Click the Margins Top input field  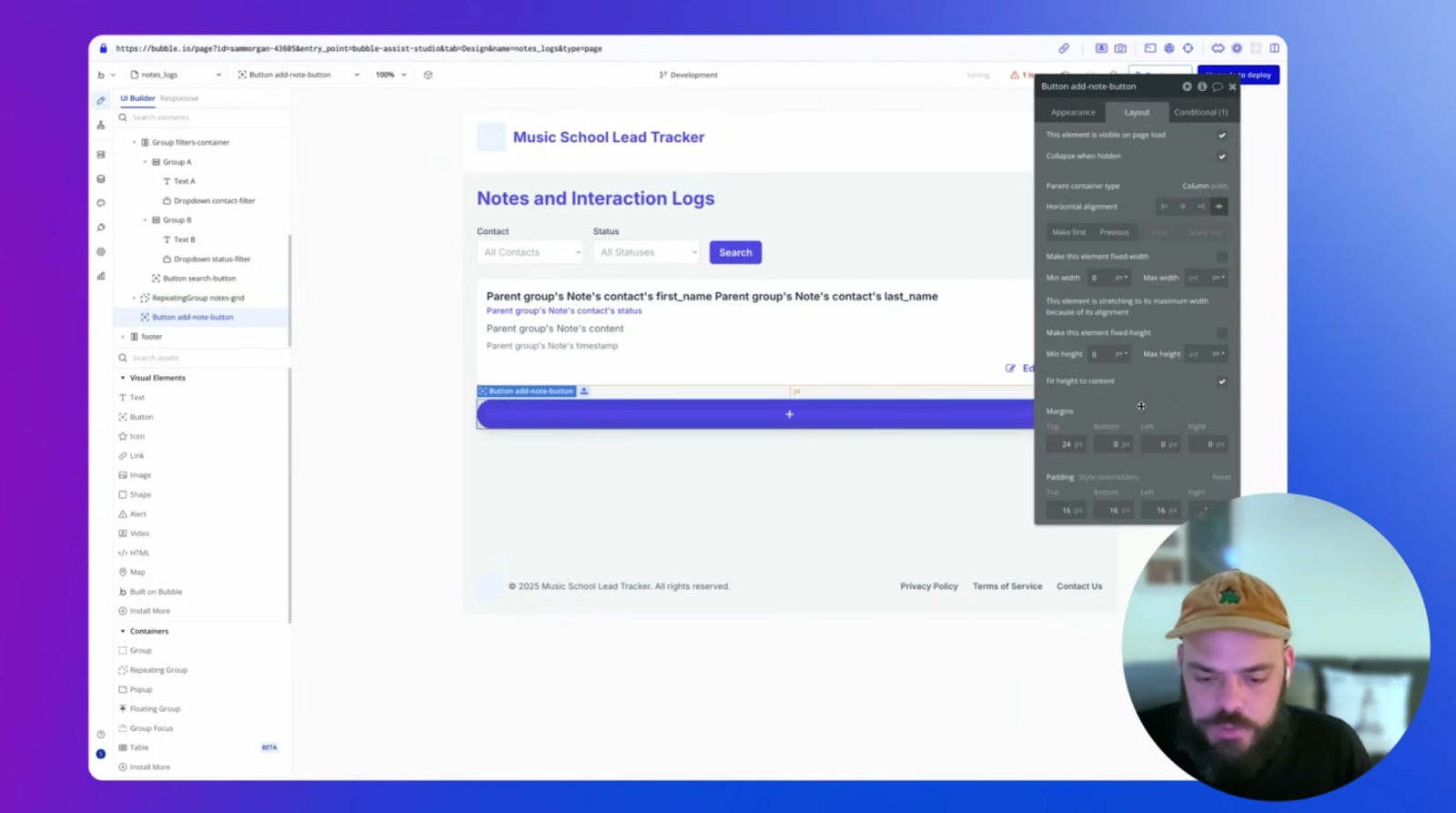pos(1064,444)
